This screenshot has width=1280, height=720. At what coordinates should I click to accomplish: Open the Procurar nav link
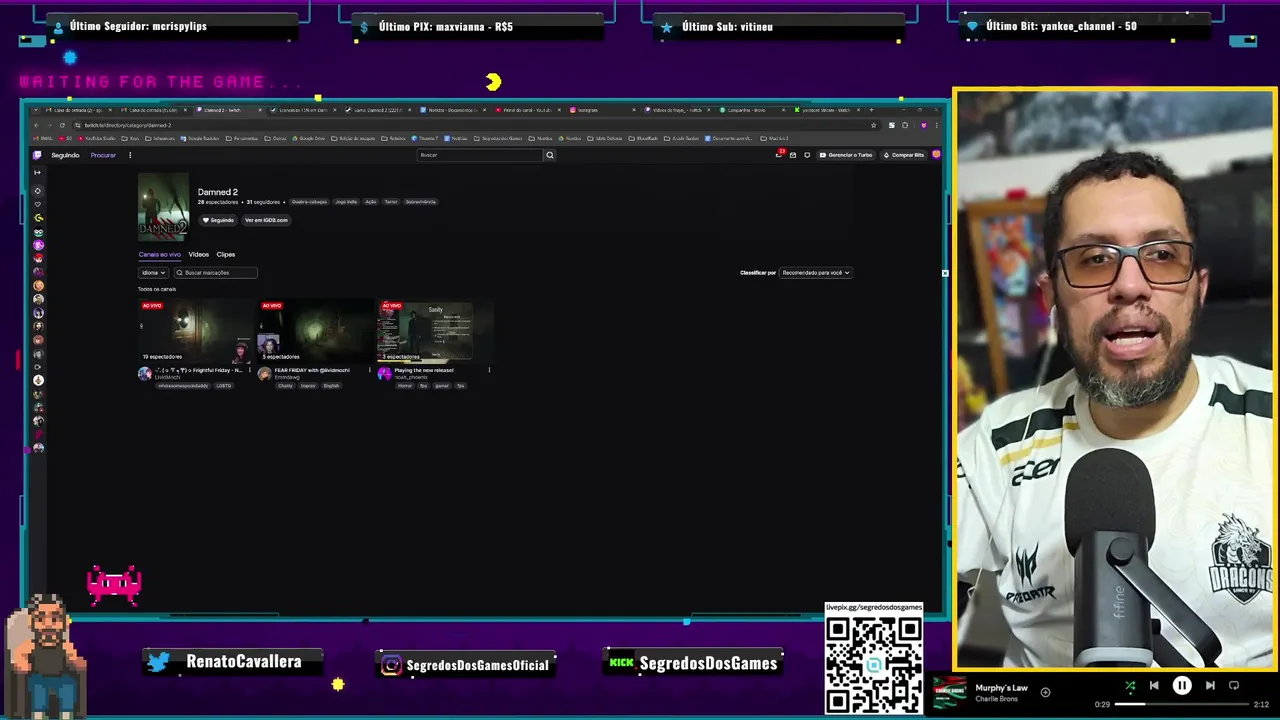pyautogui.click(x=103, y=155)
